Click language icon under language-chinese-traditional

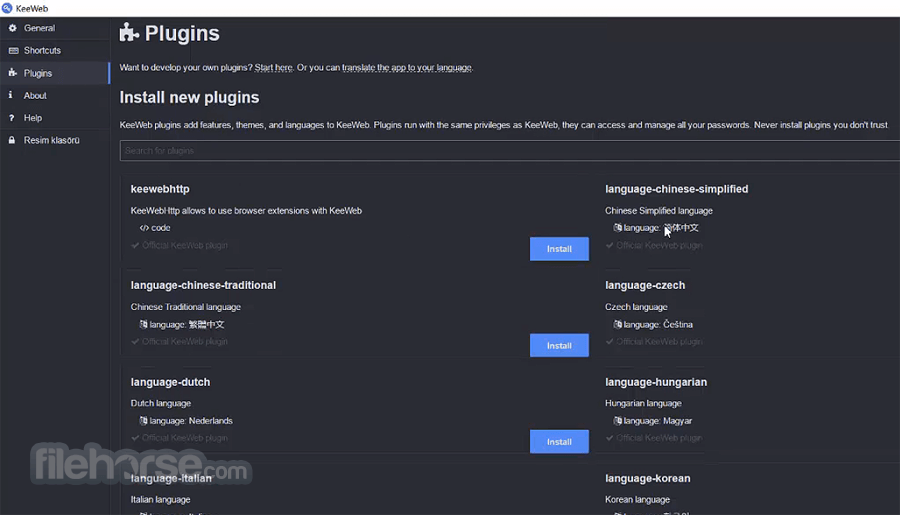click(x=143, y=324)
